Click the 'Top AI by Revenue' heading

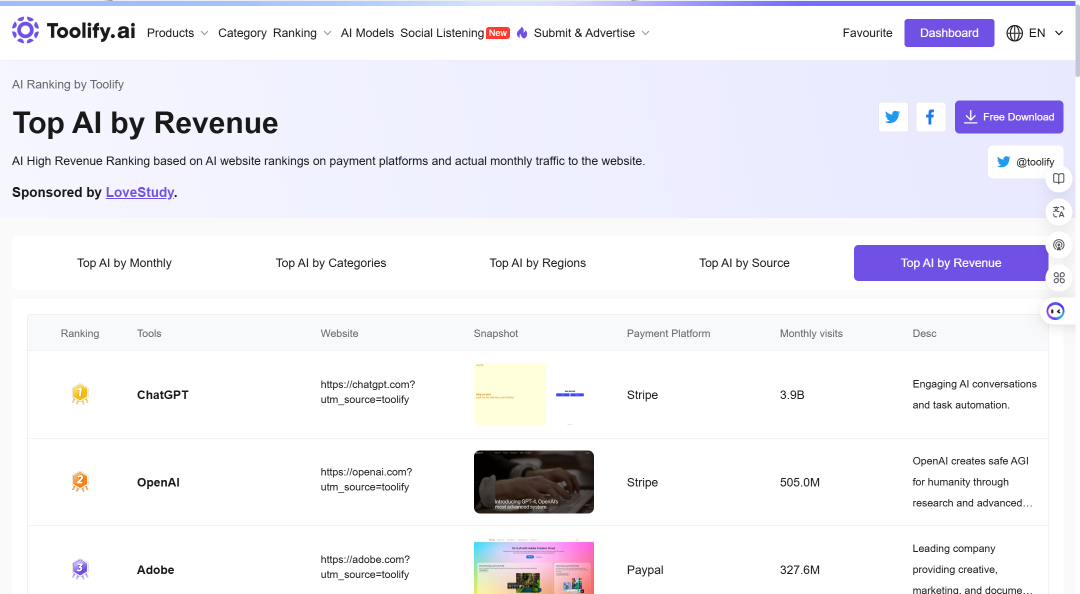pos(145,123)
